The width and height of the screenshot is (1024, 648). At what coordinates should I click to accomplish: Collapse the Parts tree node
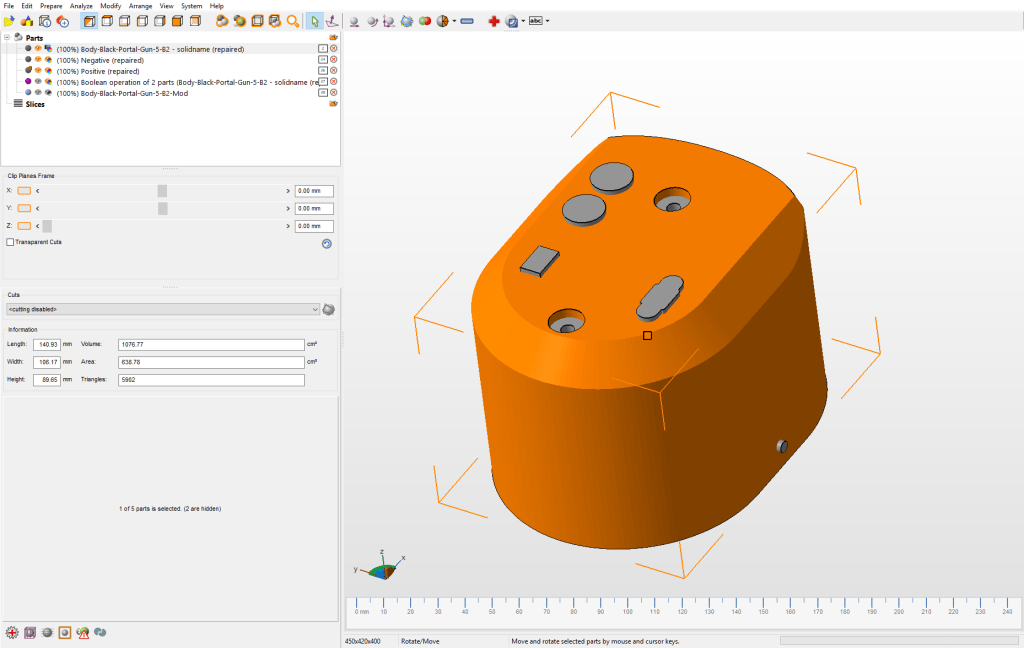(7, 37)
